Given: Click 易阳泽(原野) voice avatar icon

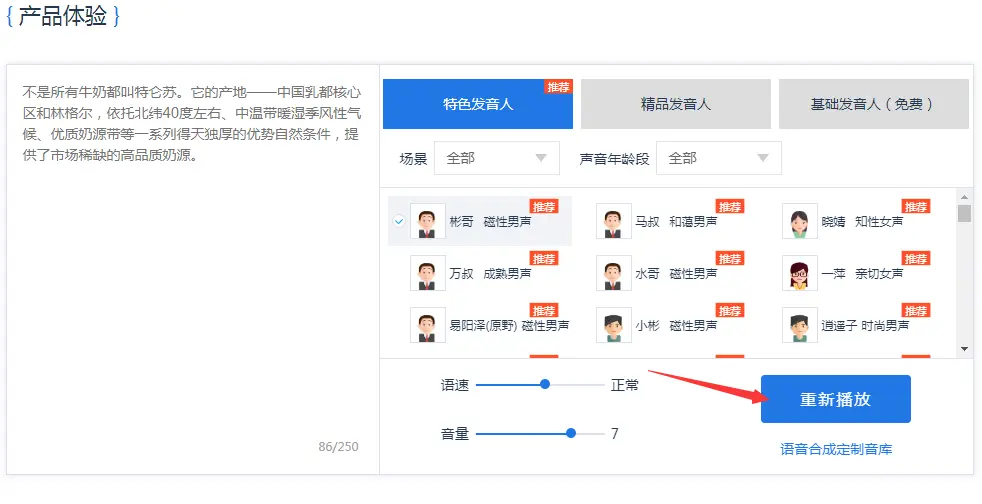Looking at the screenshot, I should [428, 325].
